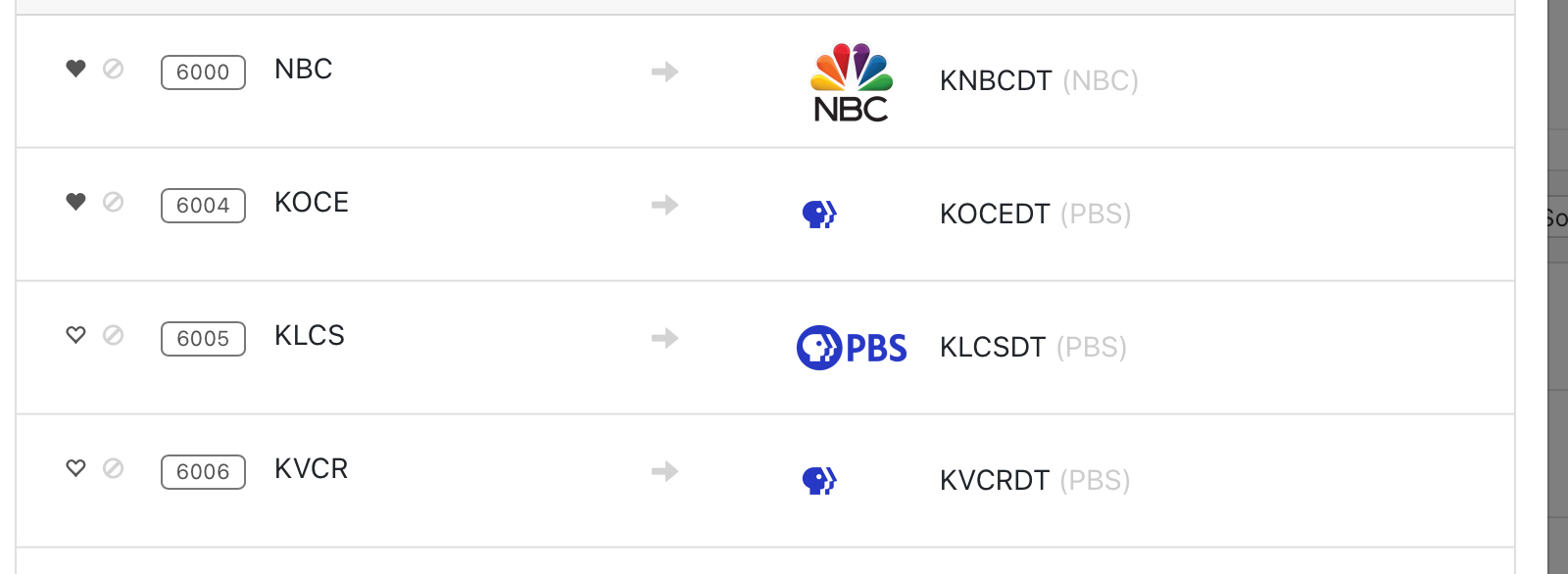This screenshot has width=1568, height=574.
Task: Click the PBS logo beside KVCRDT
Action: pos(819,480)
